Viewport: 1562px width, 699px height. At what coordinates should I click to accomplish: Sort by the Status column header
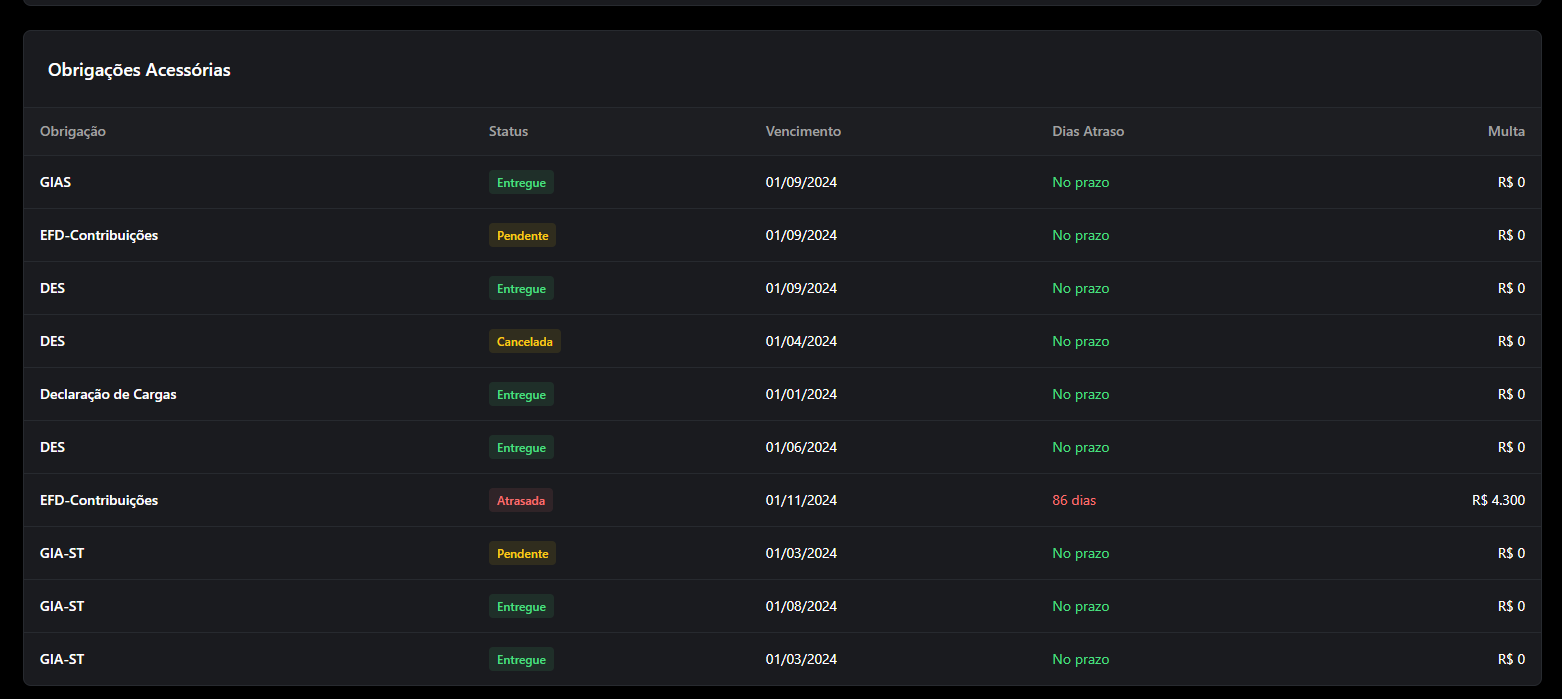click(508, 131)
